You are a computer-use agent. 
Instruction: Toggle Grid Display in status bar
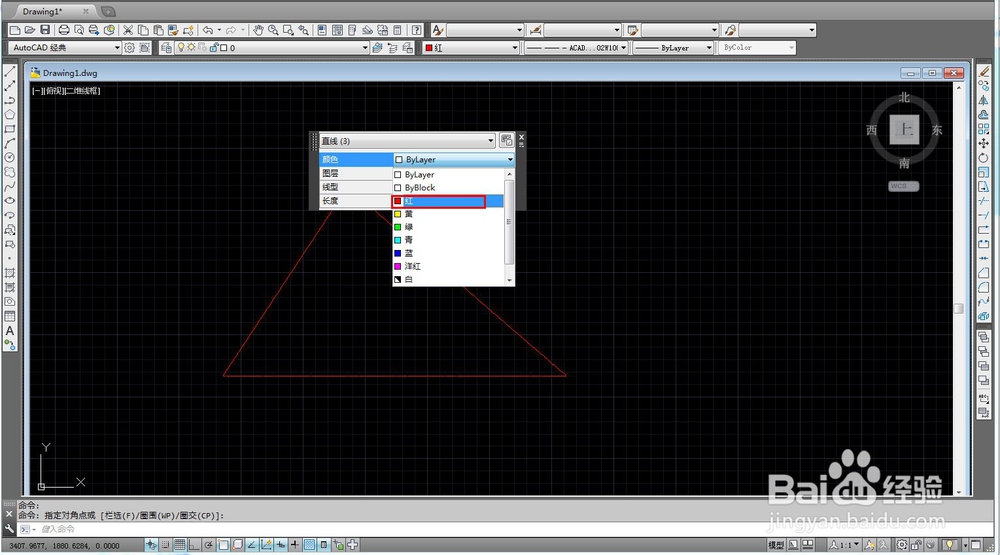tap(180, 545)
